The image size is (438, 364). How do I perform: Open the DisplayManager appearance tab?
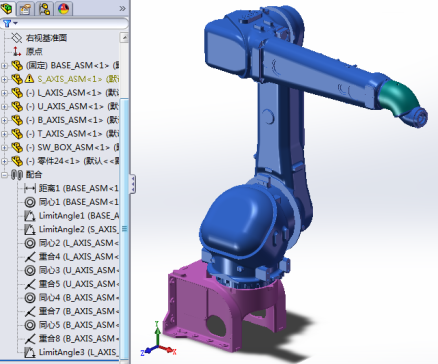(x=63, y=8)
